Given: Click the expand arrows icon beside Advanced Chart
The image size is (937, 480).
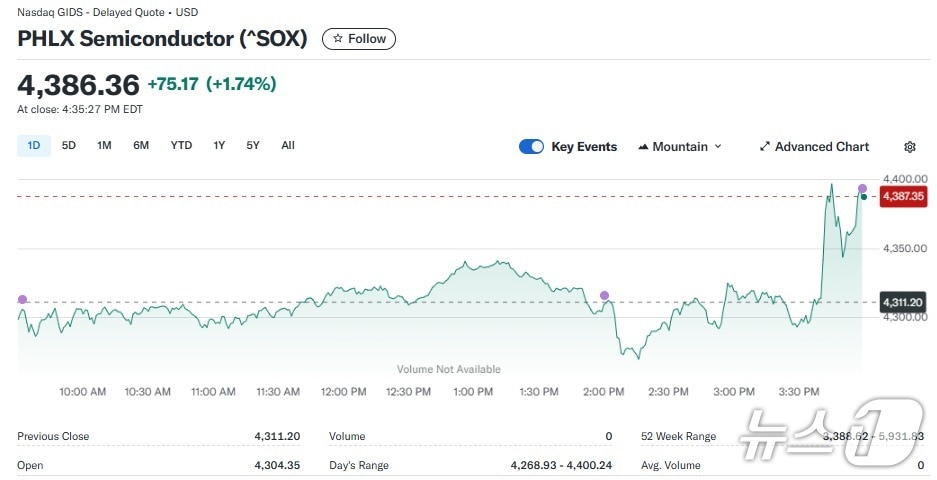Looking at the screenshot, I should pyautogui.click(x=765, y=147).
